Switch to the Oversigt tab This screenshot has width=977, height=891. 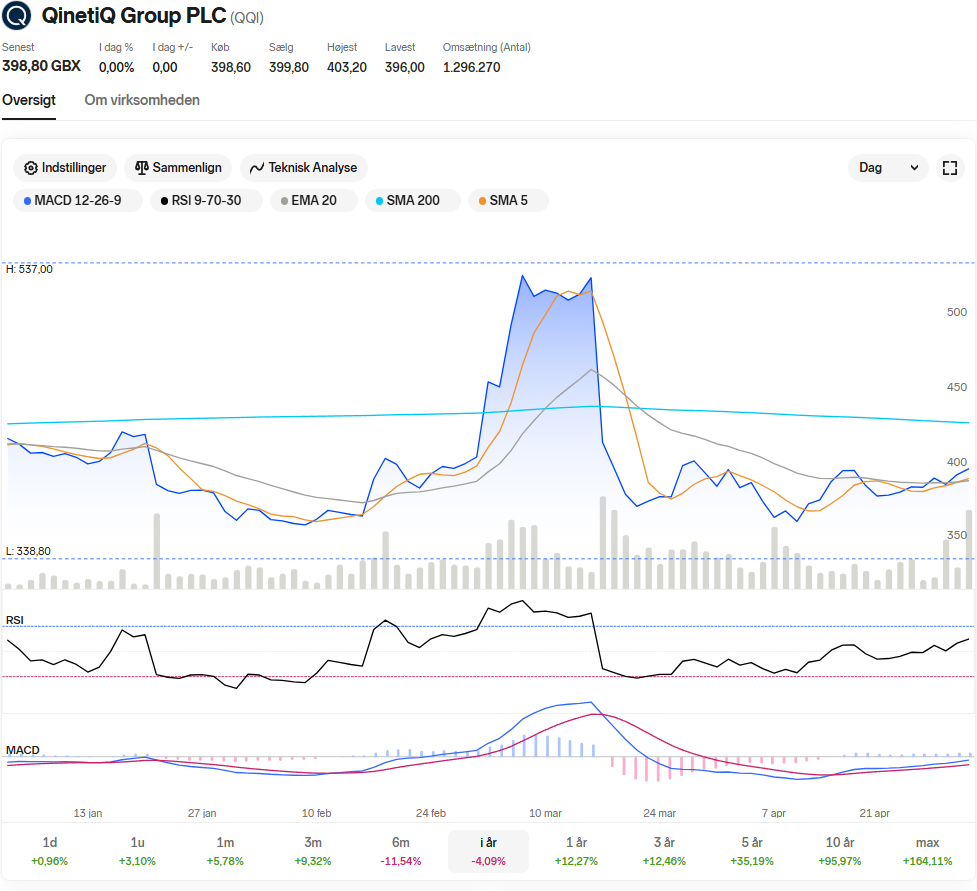point(29,100)
